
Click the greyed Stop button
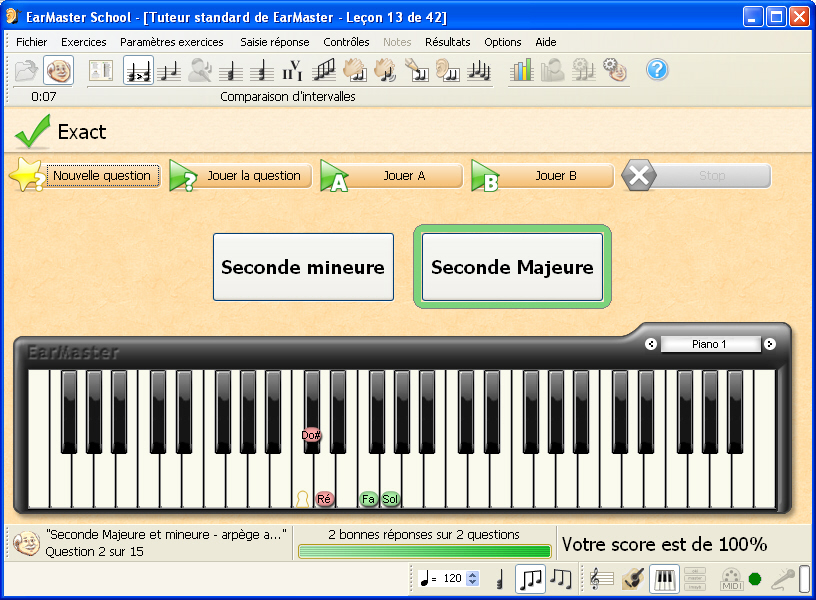point(697,176)
